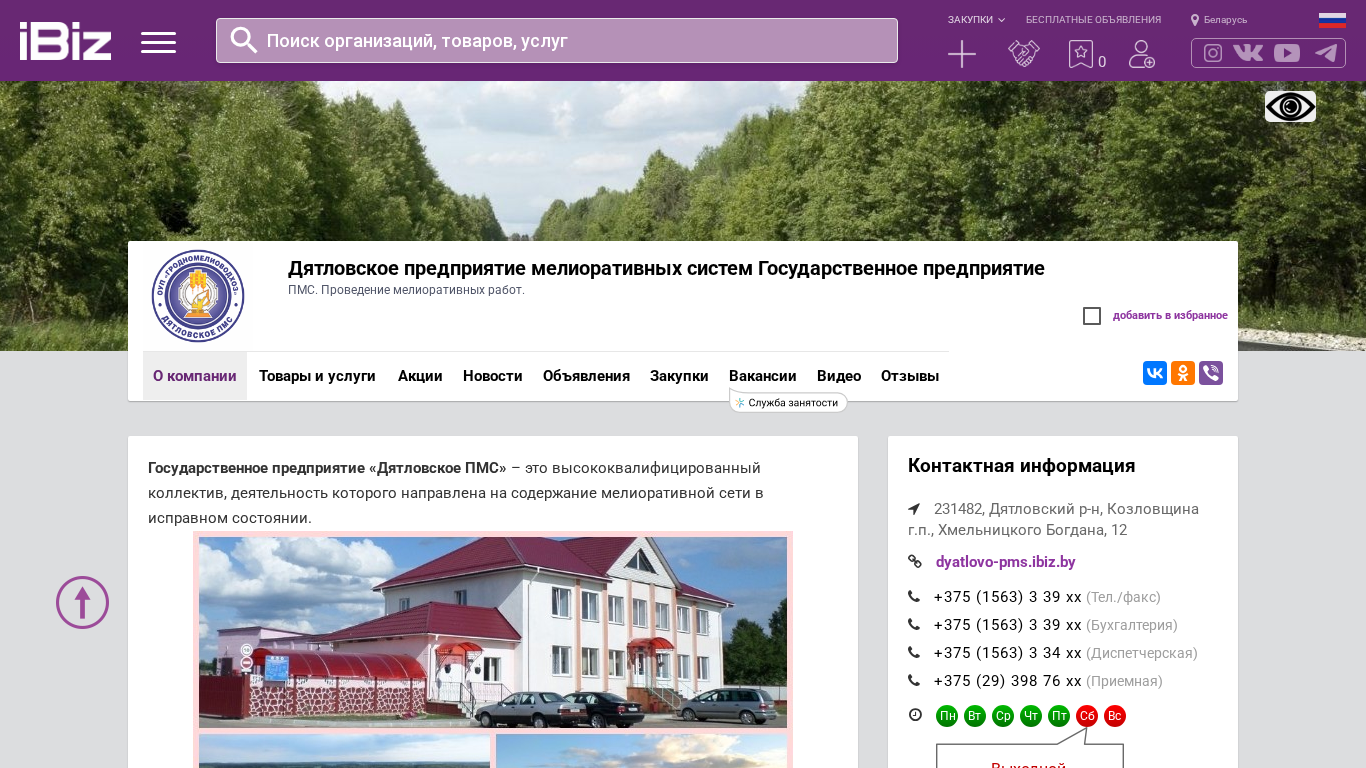The height and width of the screenshot is (768, 1366).
Task: Open the office building photo
Action: [493, 632]
